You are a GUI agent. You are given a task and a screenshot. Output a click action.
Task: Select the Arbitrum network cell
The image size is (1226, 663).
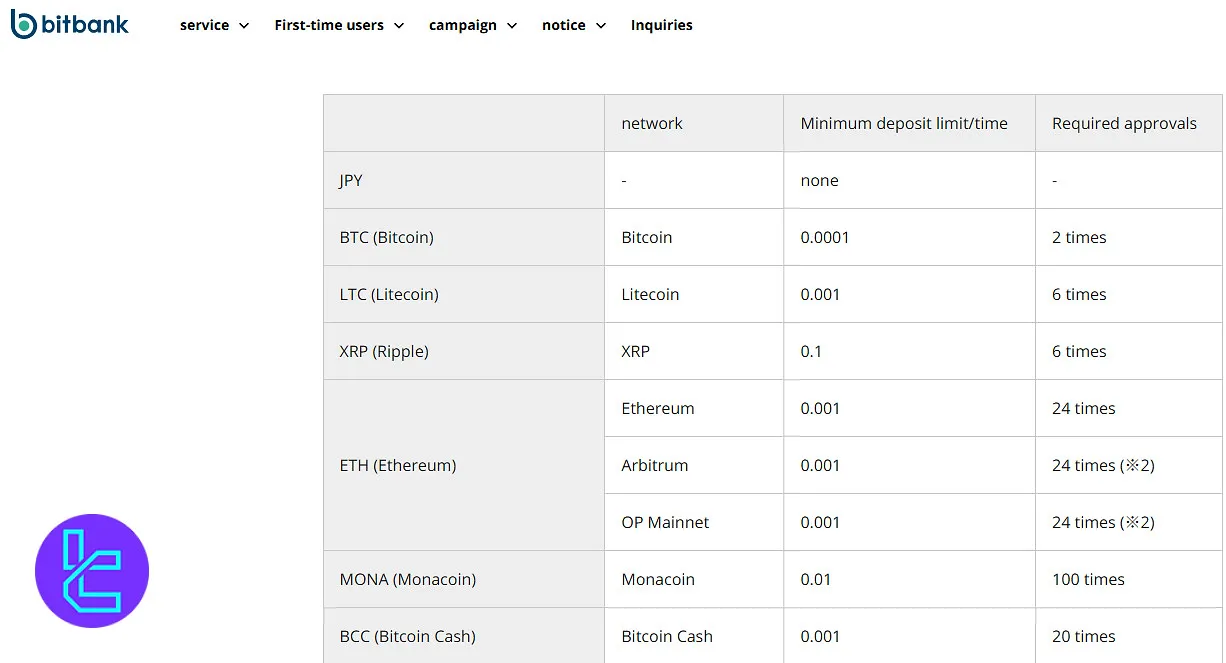coord(655,465)
